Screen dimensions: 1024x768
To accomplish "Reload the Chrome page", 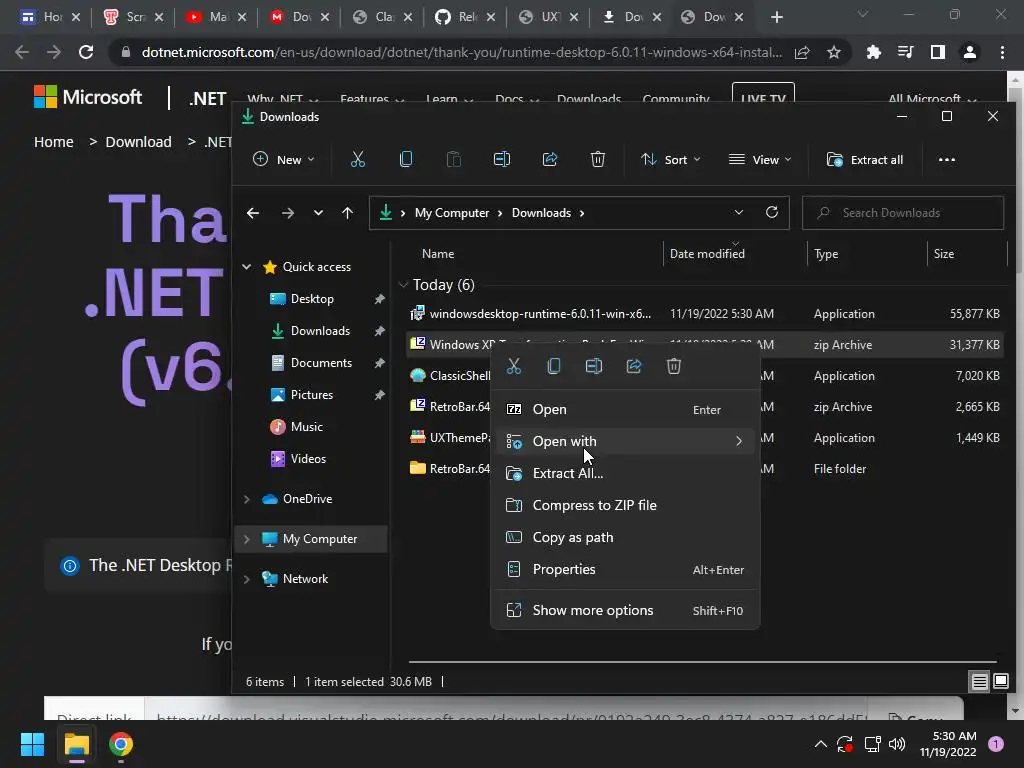I will tap(86, 52).
